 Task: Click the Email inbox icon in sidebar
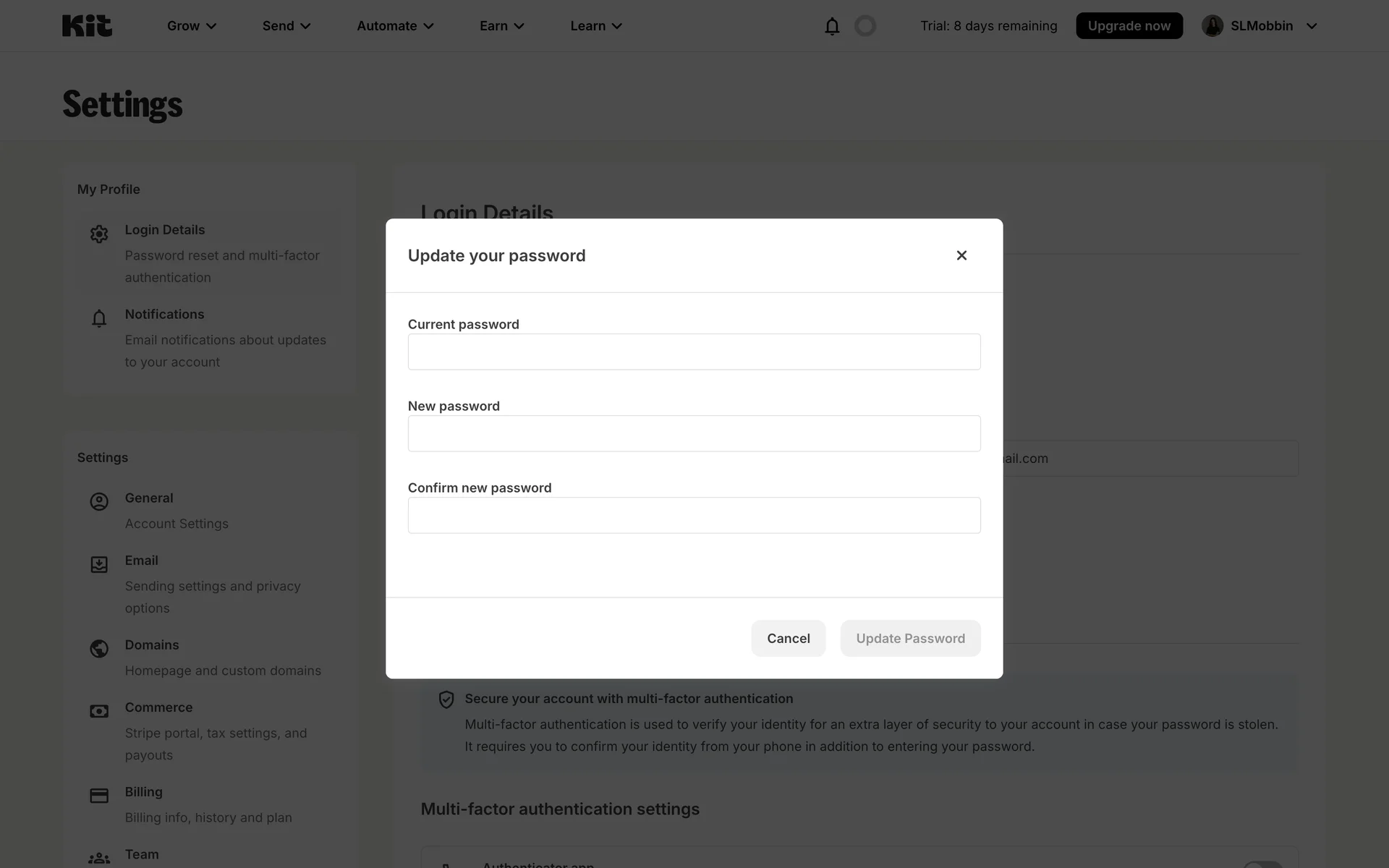tap(99, 564)
